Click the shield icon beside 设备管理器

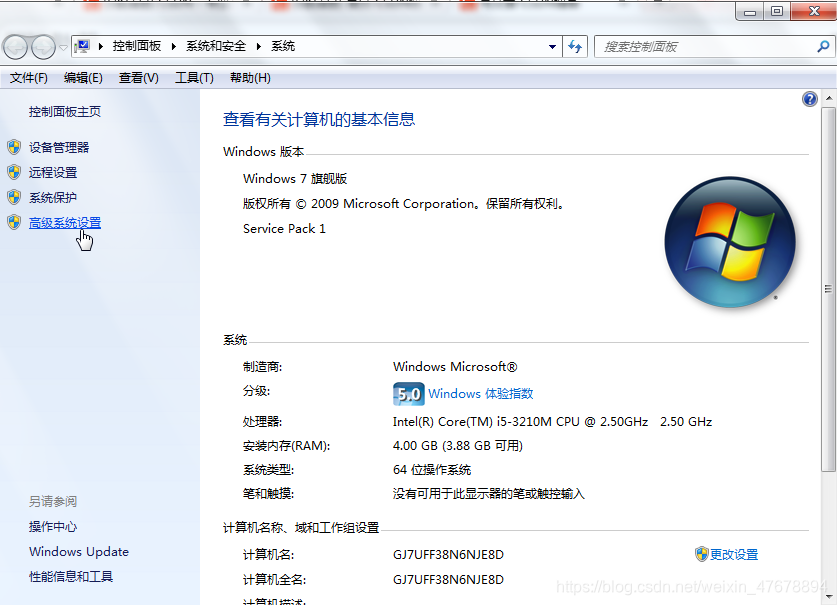14,147
